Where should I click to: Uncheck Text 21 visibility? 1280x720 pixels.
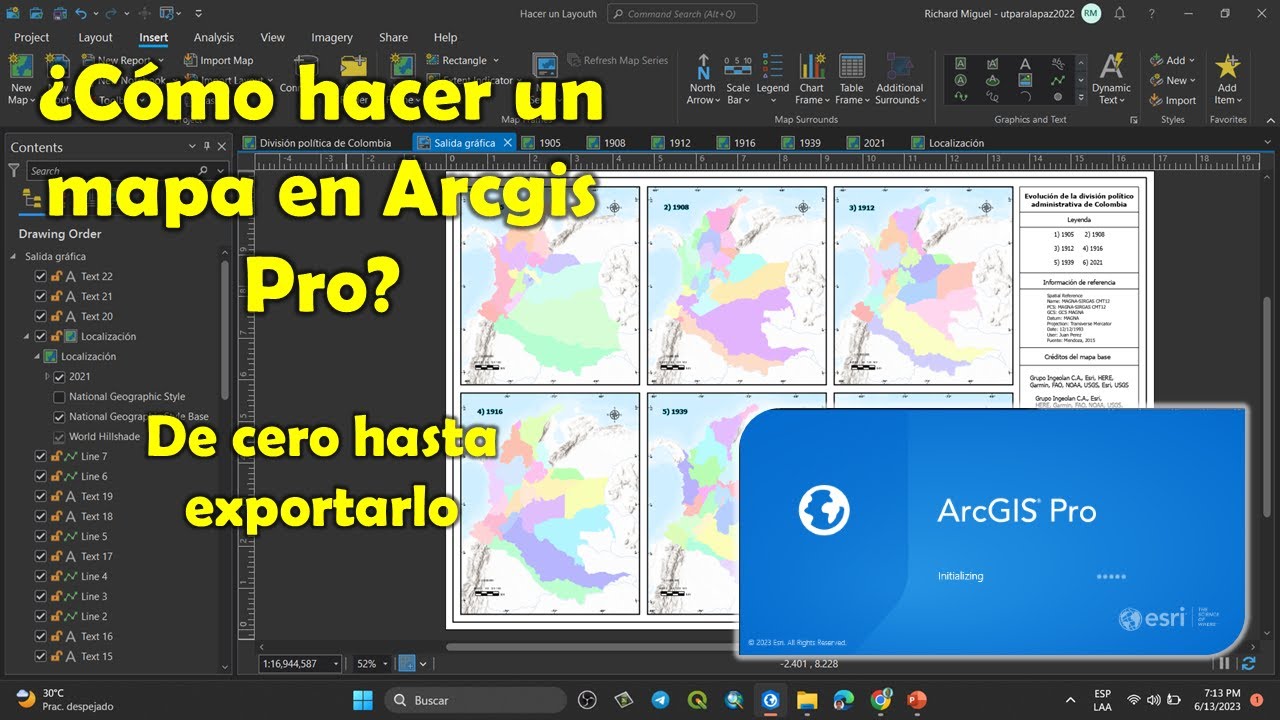pos(41,296)
